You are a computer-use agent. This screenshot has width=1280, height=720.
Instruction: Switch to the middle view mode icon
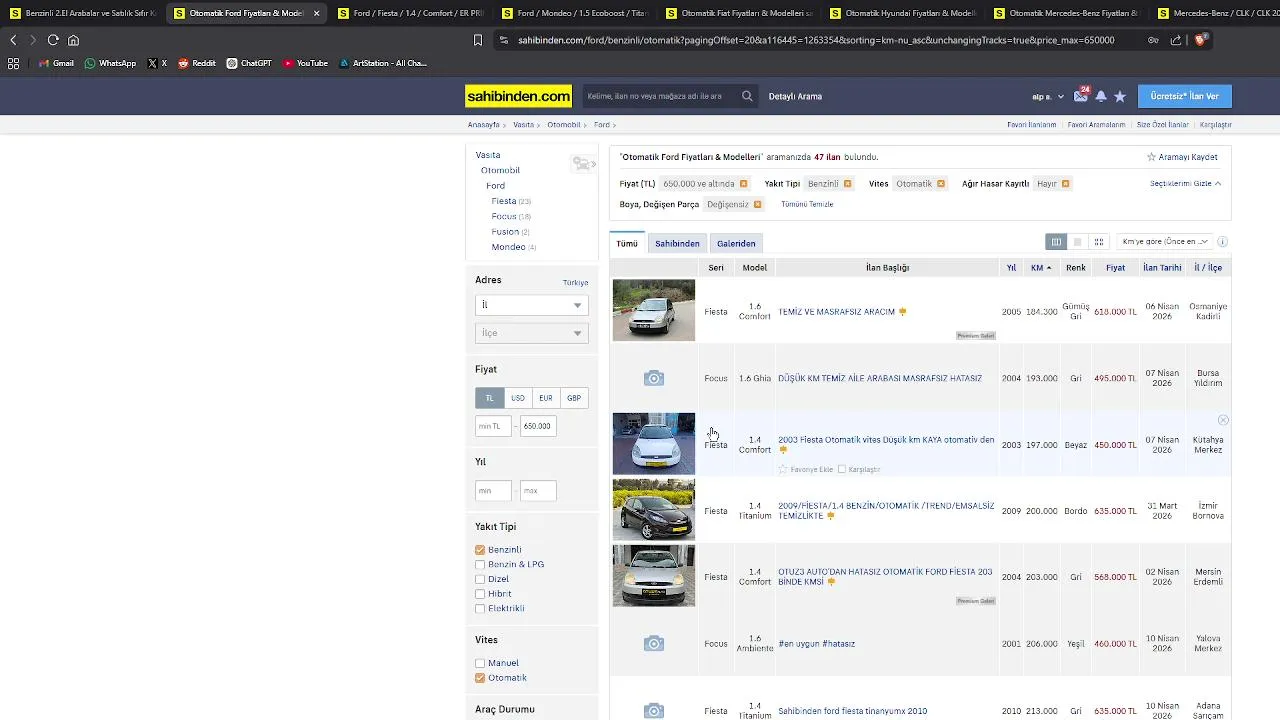pos(1077,242)
